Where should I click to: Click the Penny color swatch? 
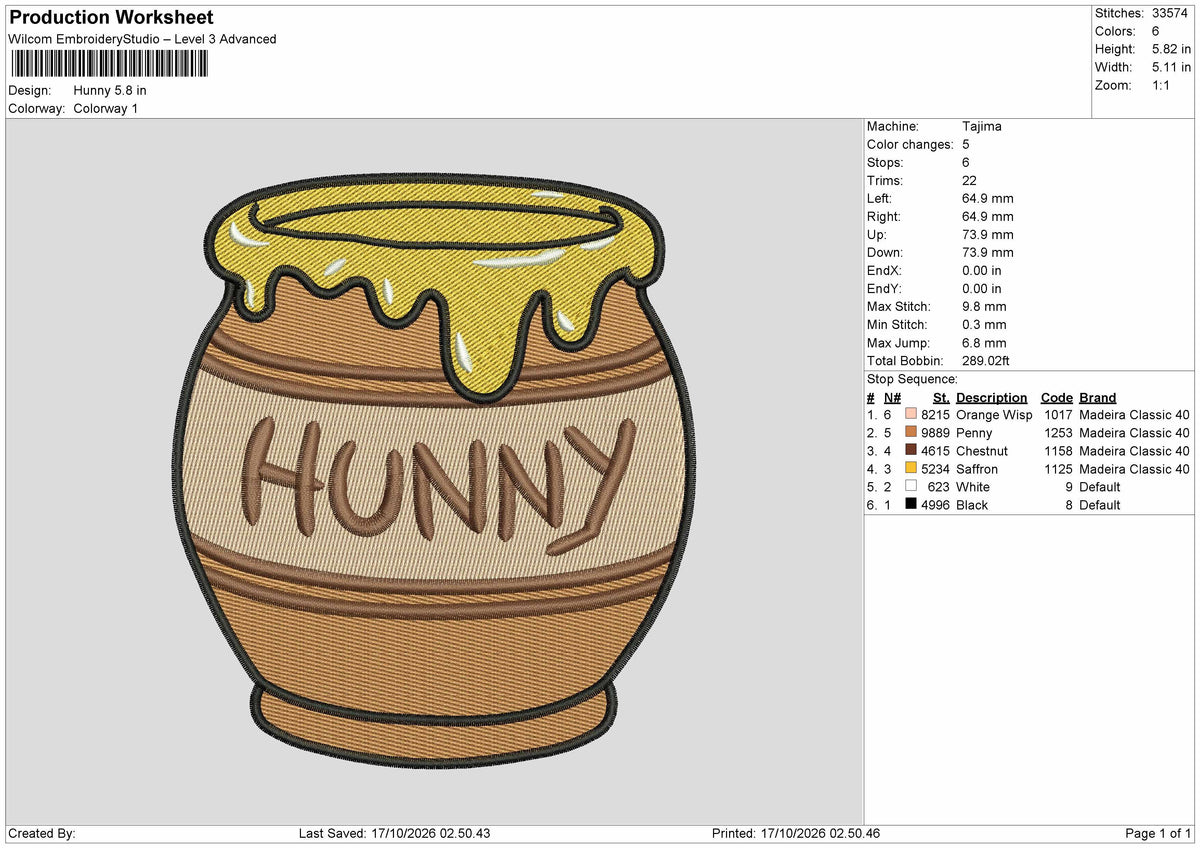click(911, 433)
